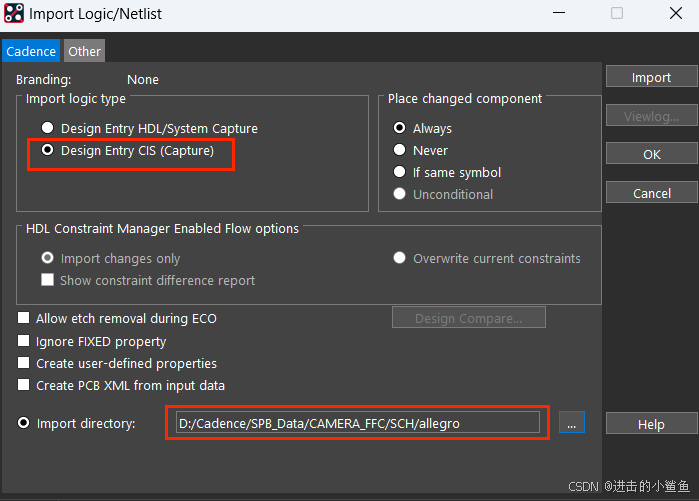Enable Create user-defined properties
Screen dimensions: 699x501
(23, 363)
